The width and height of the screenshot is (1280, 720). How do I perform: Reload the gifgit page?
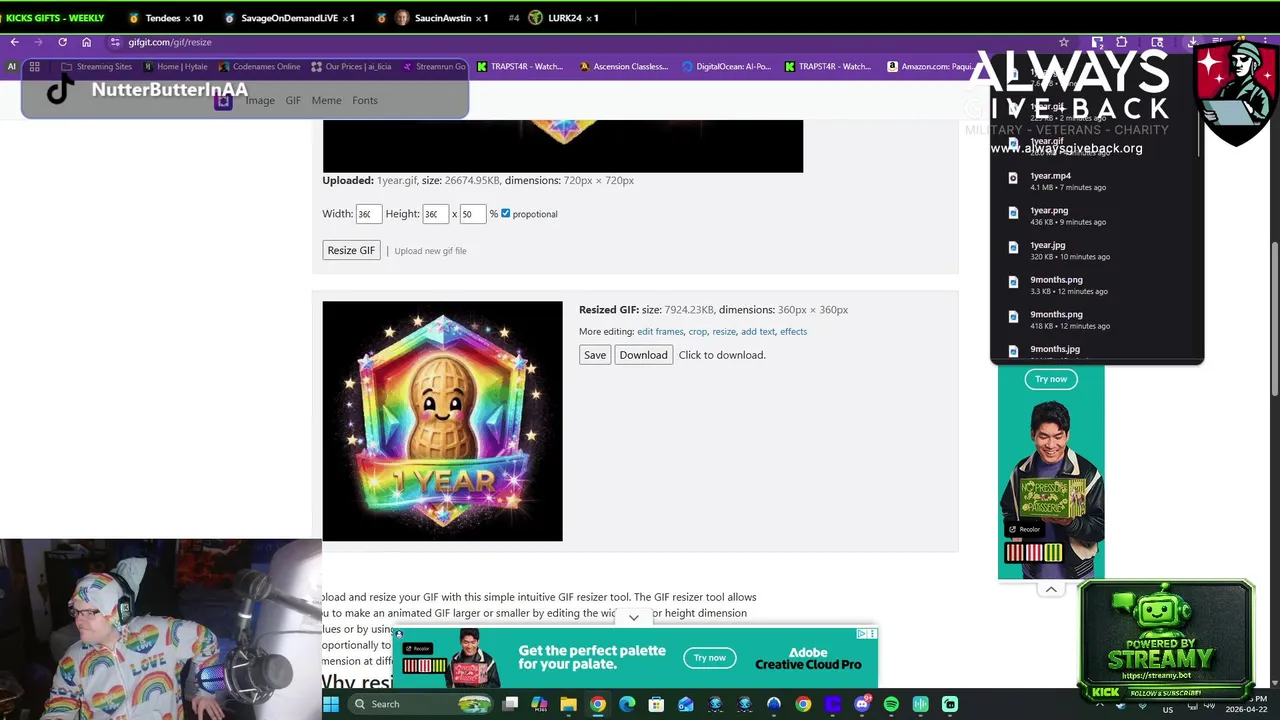tap(62, 42)
